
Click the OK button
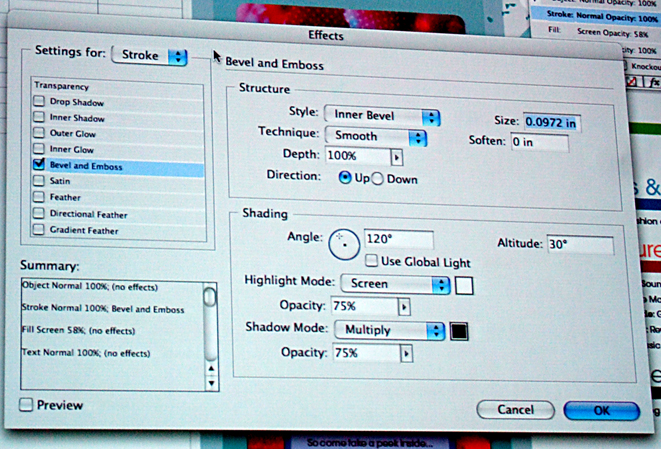[x=601, y=410]
